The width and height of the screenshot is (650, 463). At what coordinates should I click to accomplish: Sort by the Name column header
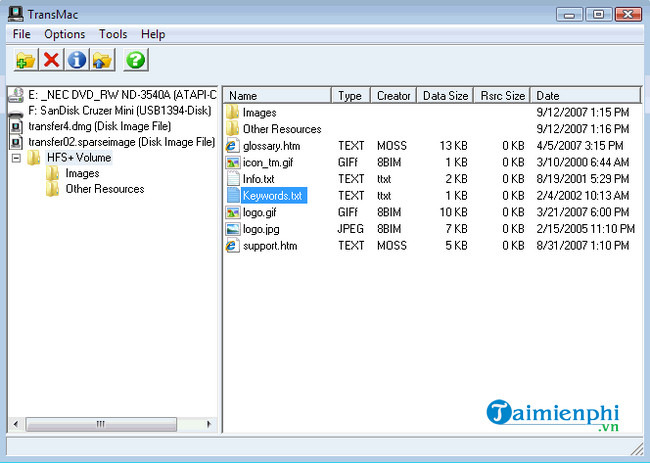tap(277, 96)
